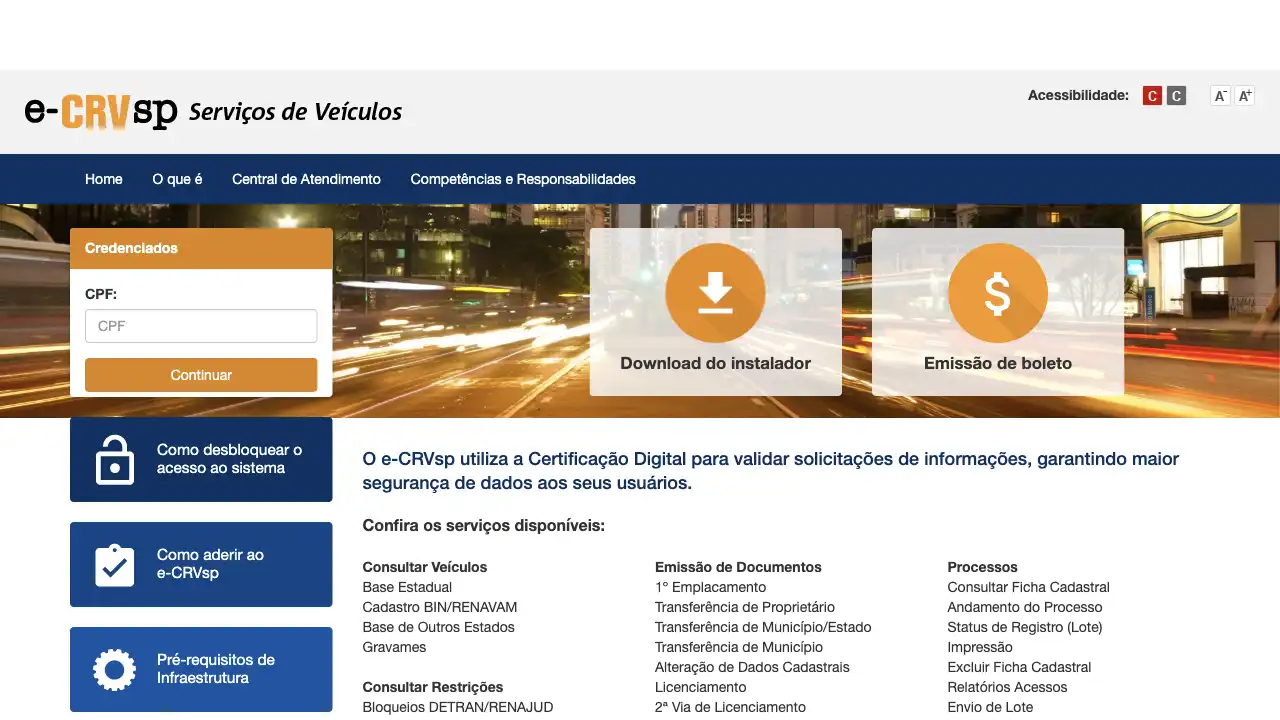Image resolution: width=1280 pixels, height=720 pixels.
Task: Select Gravames text
Action: point(394,647)
